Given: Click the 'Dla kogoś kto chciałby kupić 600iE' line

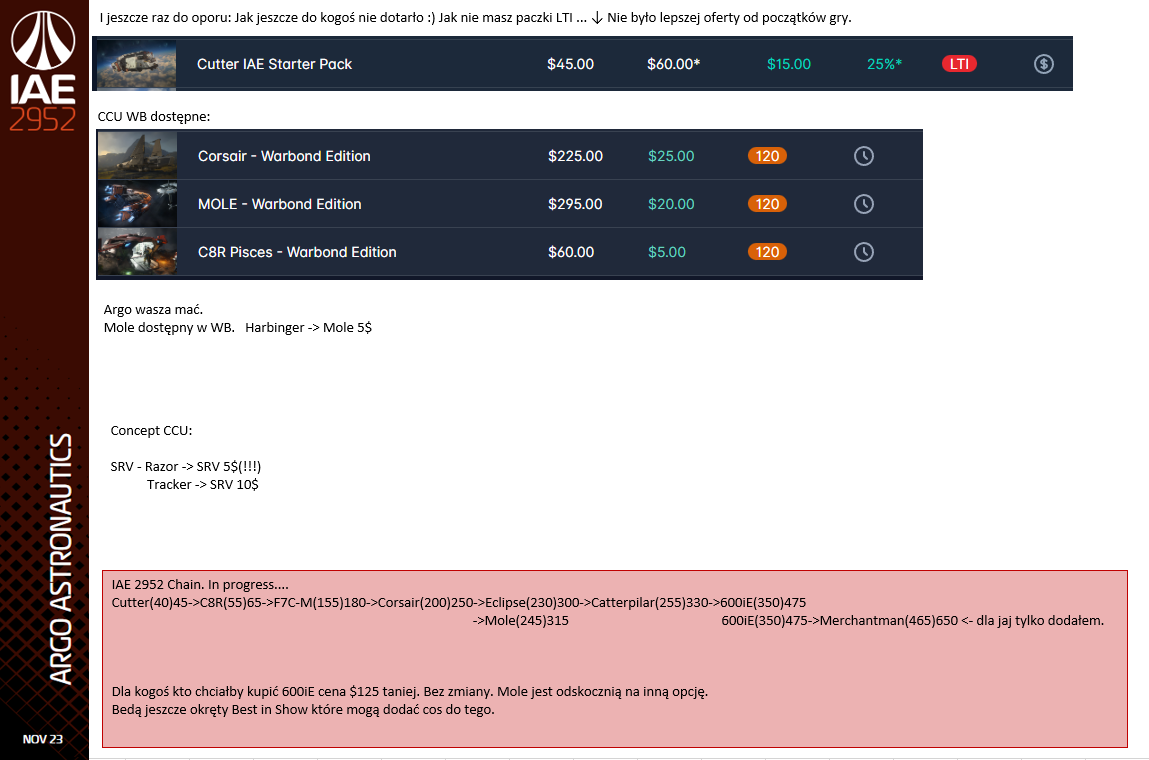Looking at the screenshot, I should [x=410, y=692].
